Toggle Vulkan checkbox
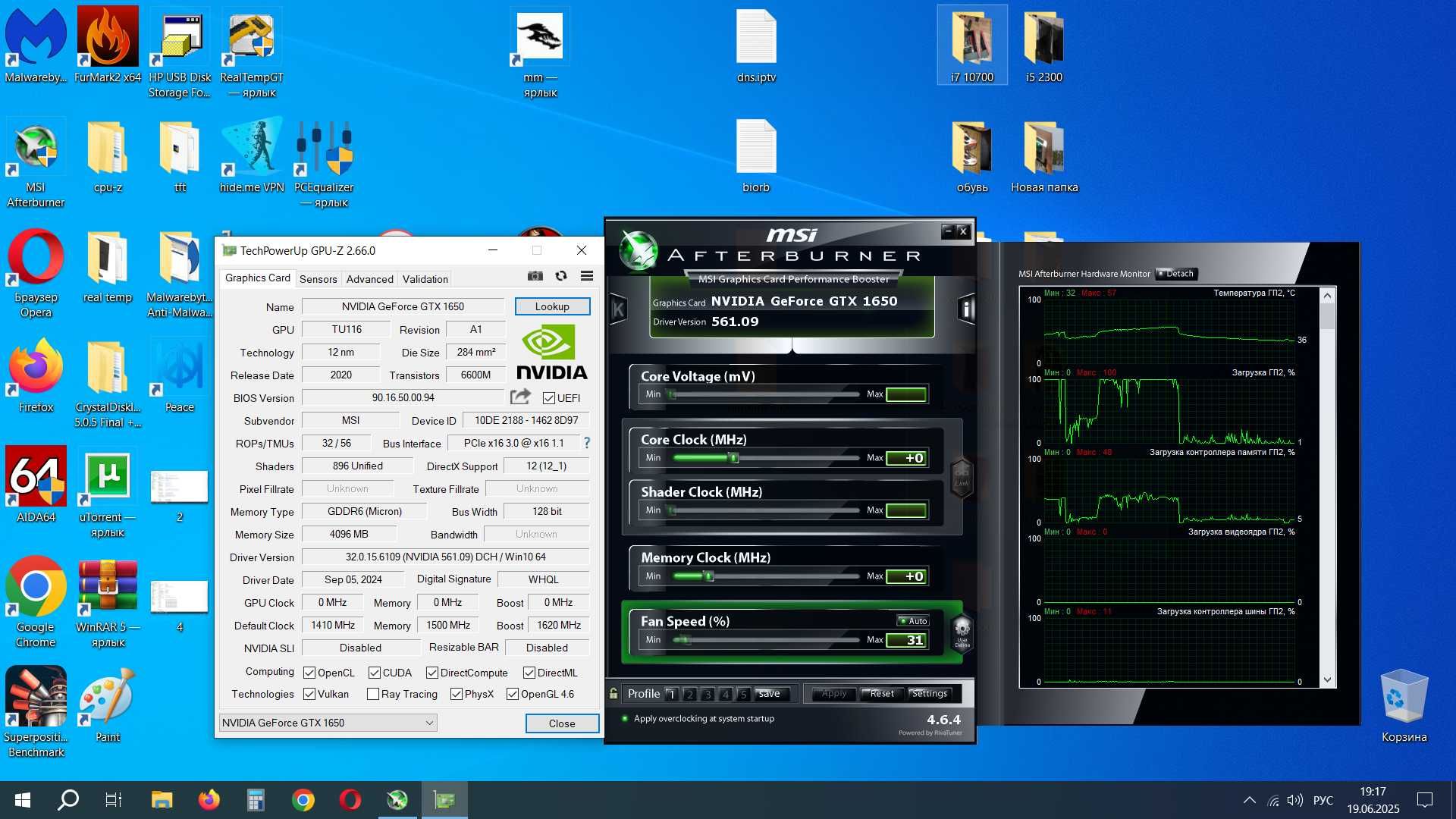Image resolution: width=1456 pixels, height=819 pixels. (309, 693)
